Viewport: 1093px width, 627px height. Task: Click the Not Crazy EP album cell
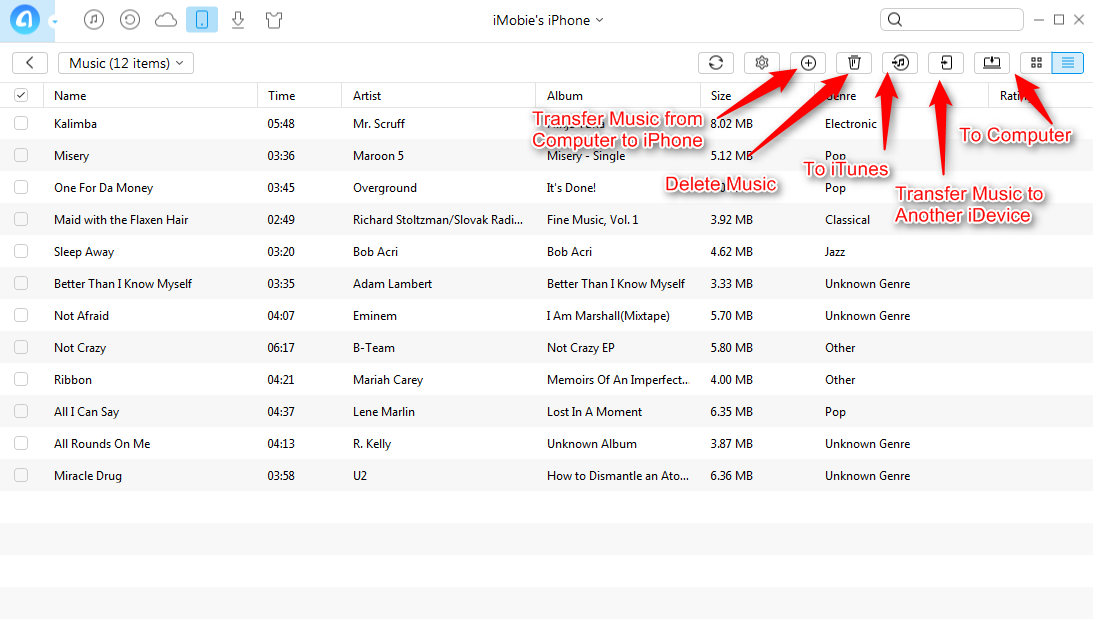(x=581, y=347)
